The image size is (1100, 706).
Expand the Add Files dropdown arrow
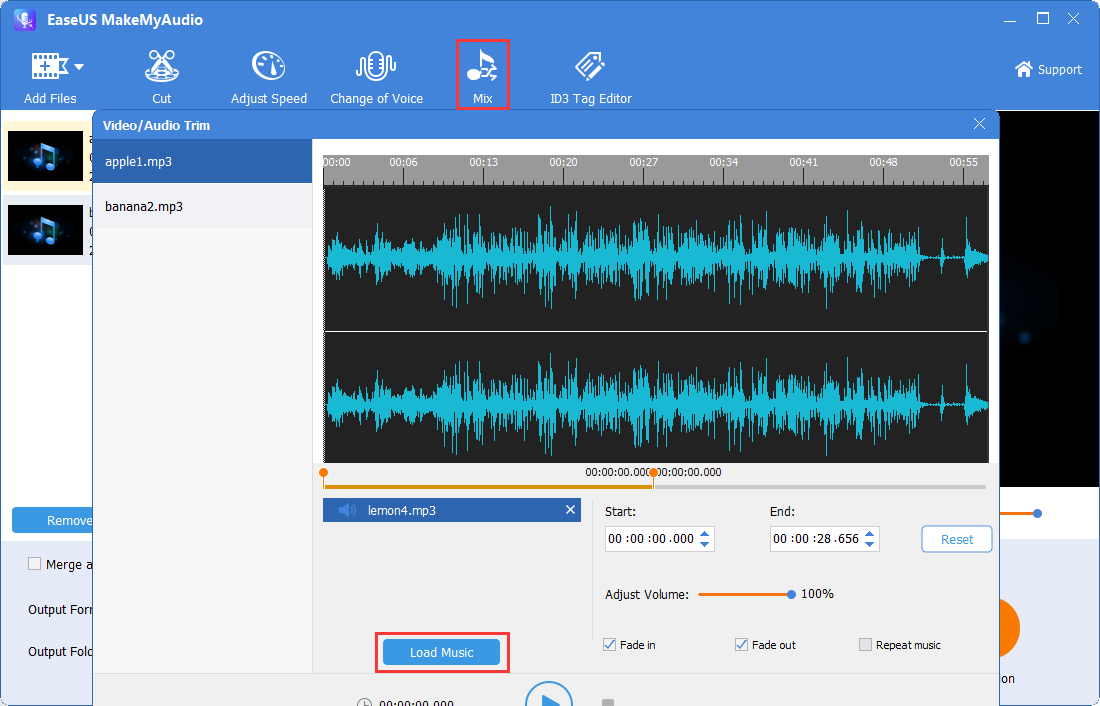click(79, 67)
